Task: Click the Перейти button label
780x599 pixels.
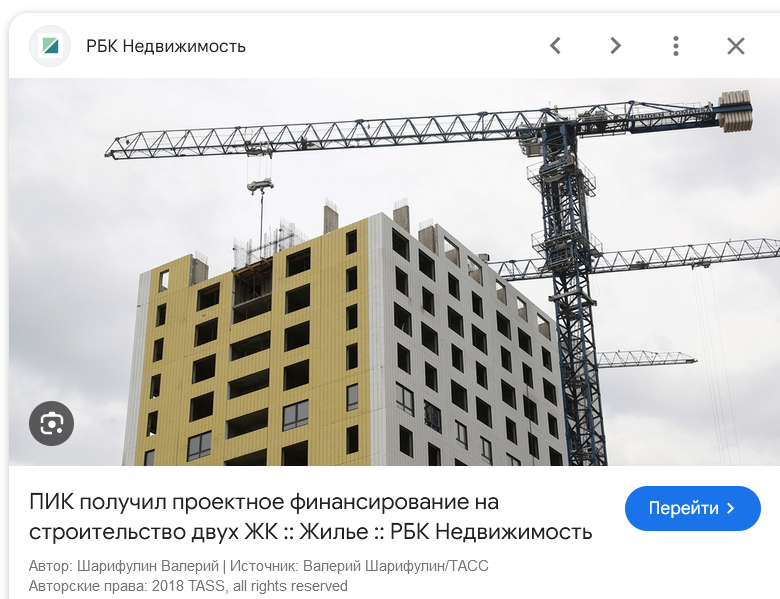Action: click(x=683, y=508)
